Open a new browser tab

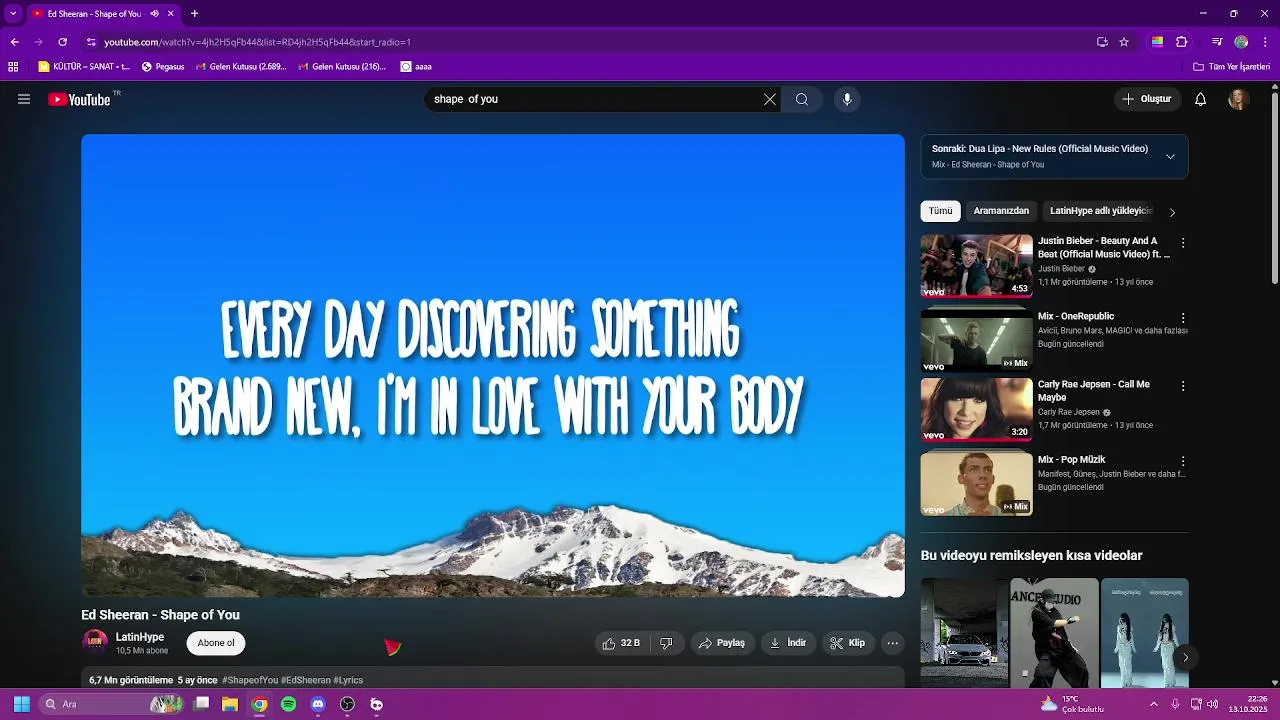[x=194, y=14]
